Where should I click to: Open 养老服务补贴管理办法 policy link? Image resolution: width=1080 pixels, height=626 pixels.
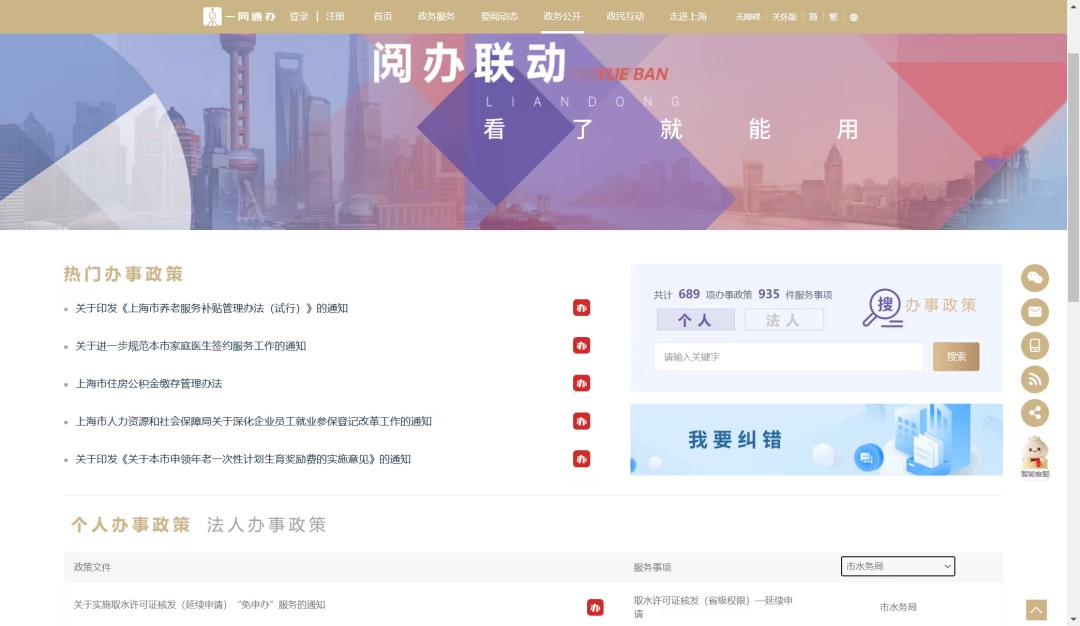[211, 309]
